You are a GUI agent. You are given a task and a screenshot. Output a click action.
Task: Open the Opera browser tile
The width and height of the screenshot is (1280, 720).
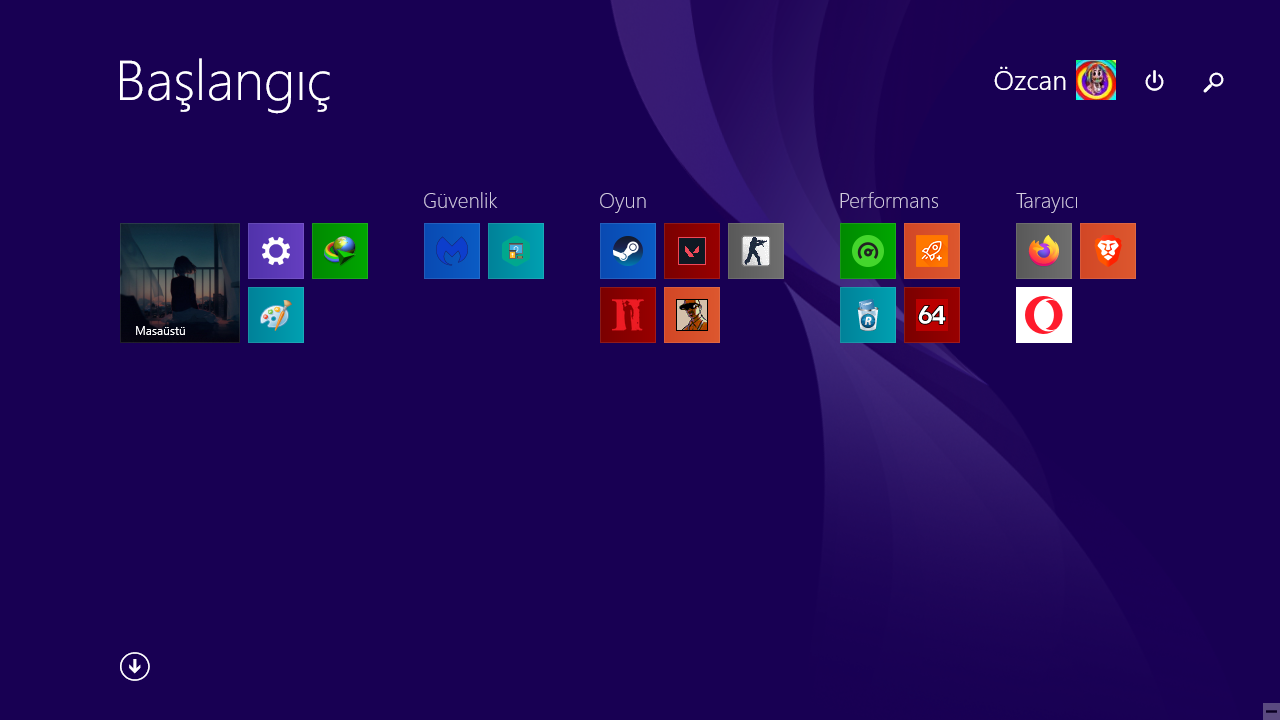point(1044,315)
